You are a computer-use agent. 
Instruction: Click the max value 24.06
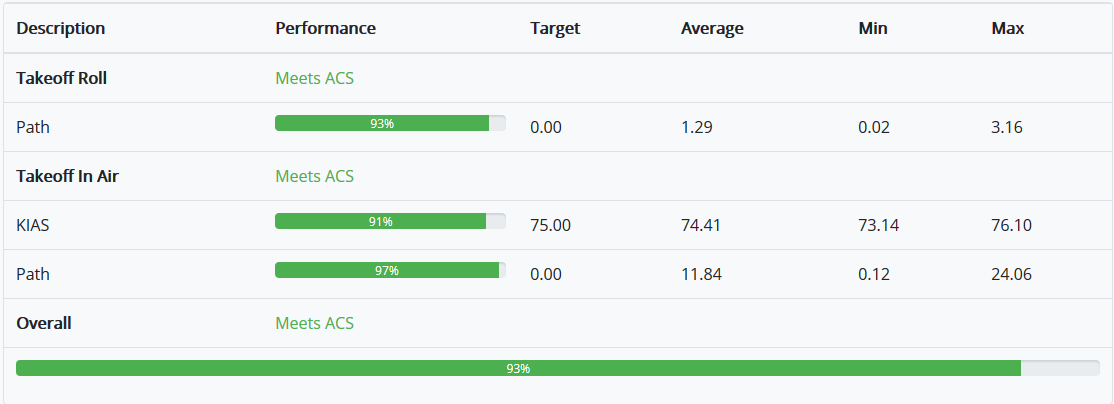1011,274
